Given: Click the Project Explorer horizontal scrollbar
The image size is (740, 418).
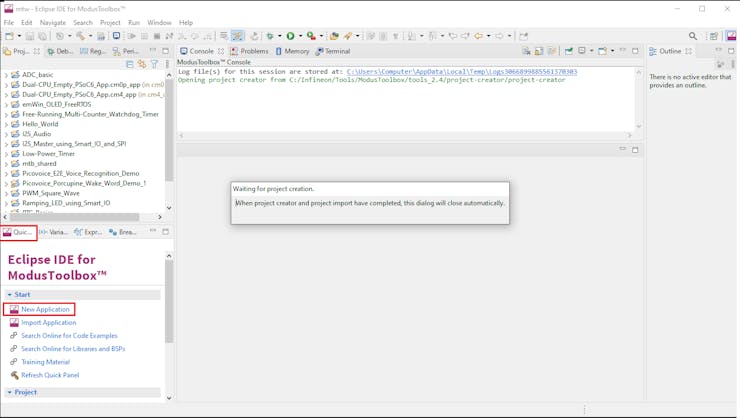Looking at the screenshot, I should point(75,217).
